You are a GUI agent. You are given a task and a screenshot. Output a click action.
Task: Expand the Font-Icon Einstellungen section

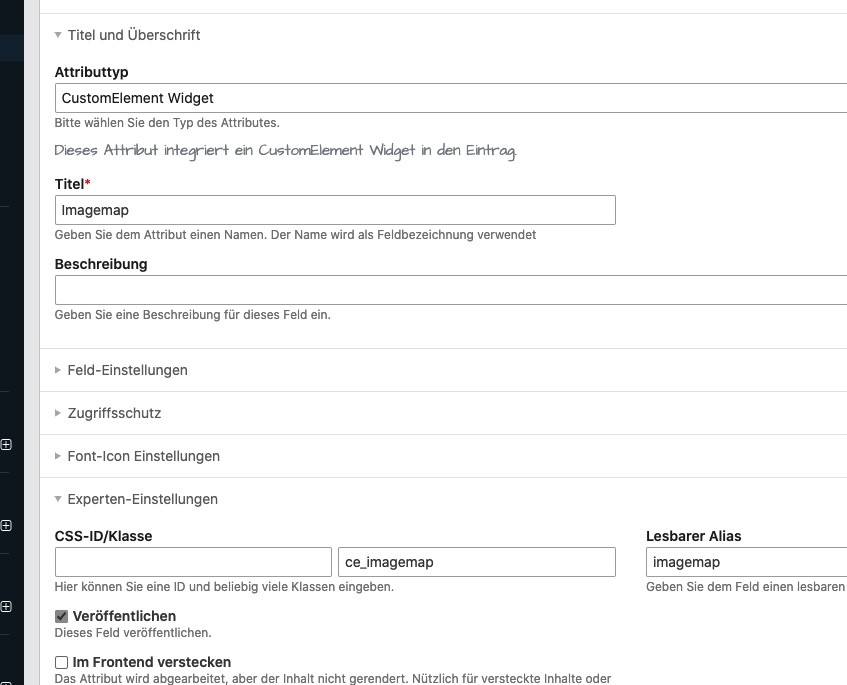tap(143, 456)
